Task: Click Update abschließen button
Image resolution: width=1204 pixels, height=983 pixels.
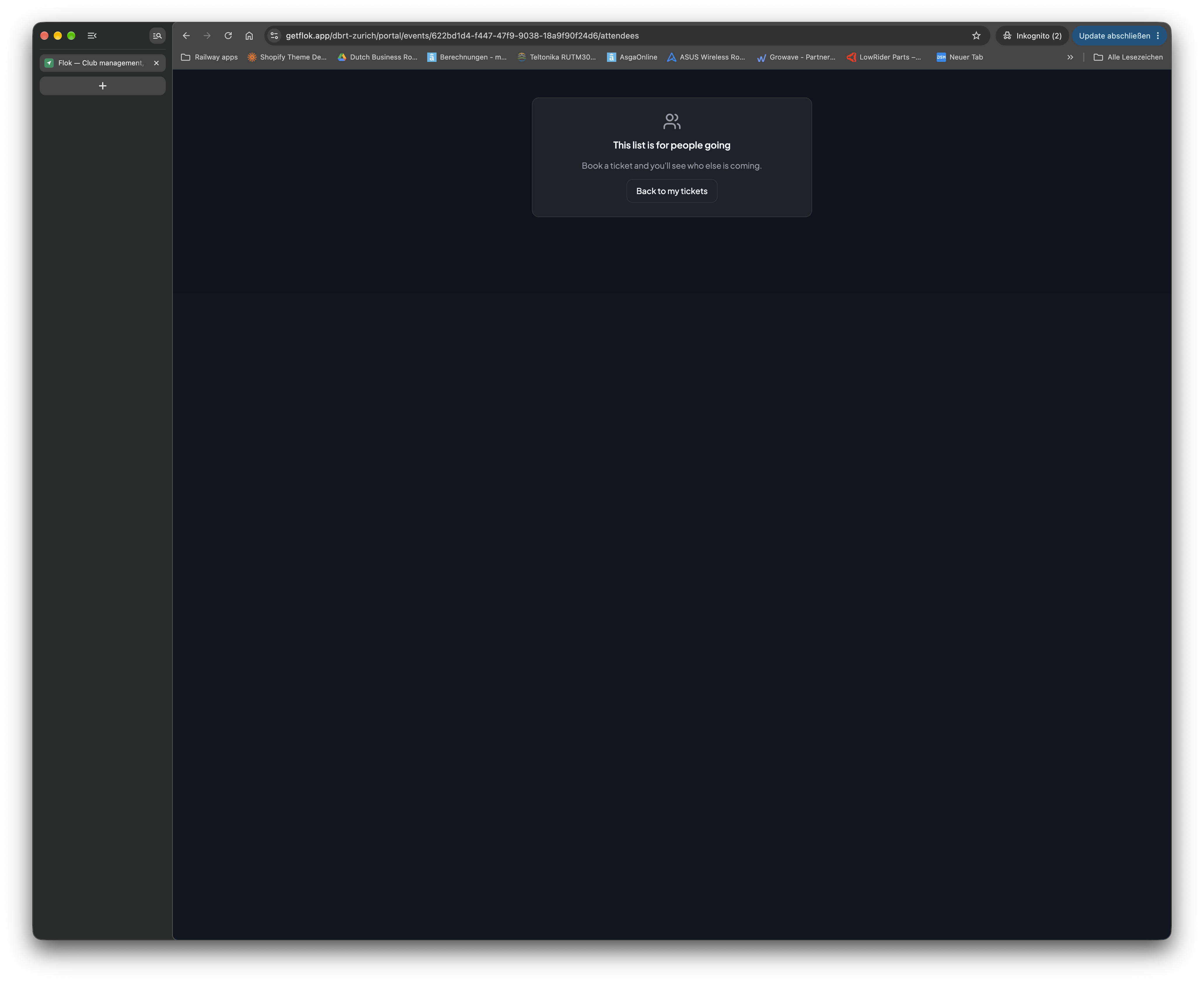Action: (x=1114, y=36)
